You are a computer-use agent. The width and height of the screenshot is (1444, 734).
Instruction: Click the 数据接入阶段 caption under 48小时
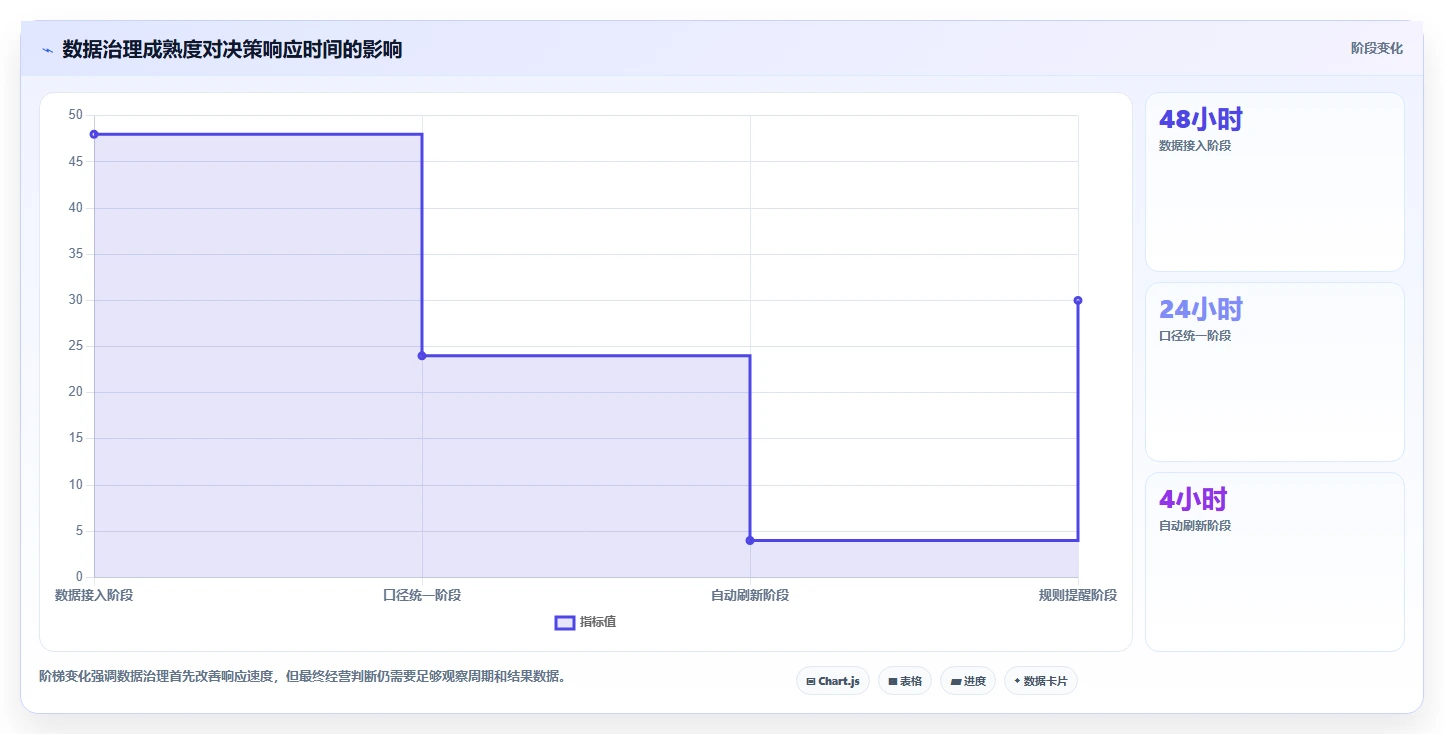(1195, 146)
